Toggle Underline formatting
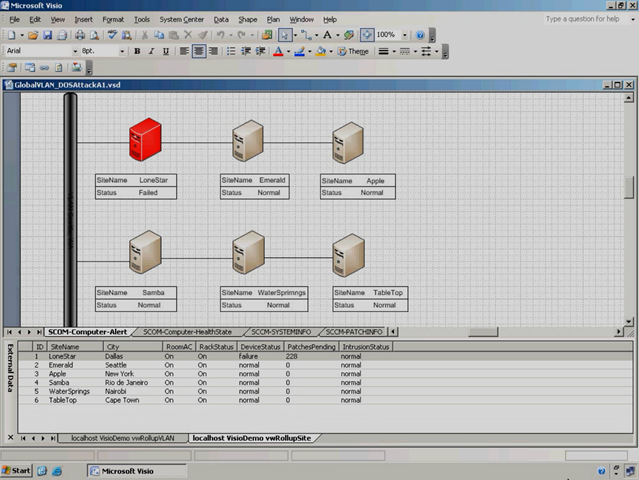The height and width of the screenshot is (480, 639). coord(166,51)
